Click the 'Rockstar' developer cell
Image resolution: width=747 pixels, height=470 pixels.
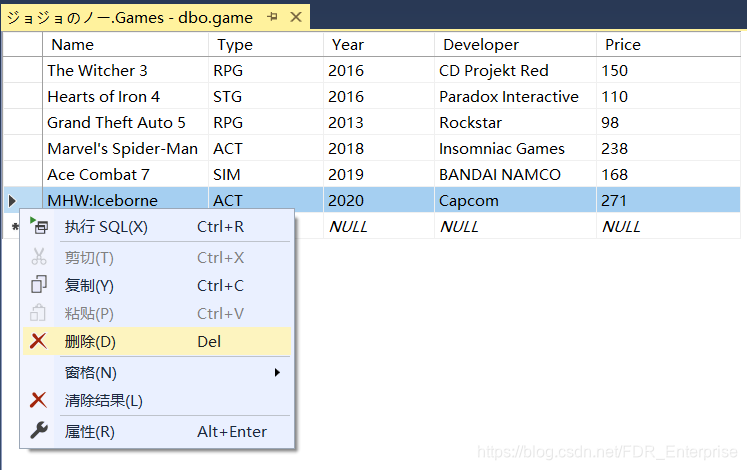[515, 122]
